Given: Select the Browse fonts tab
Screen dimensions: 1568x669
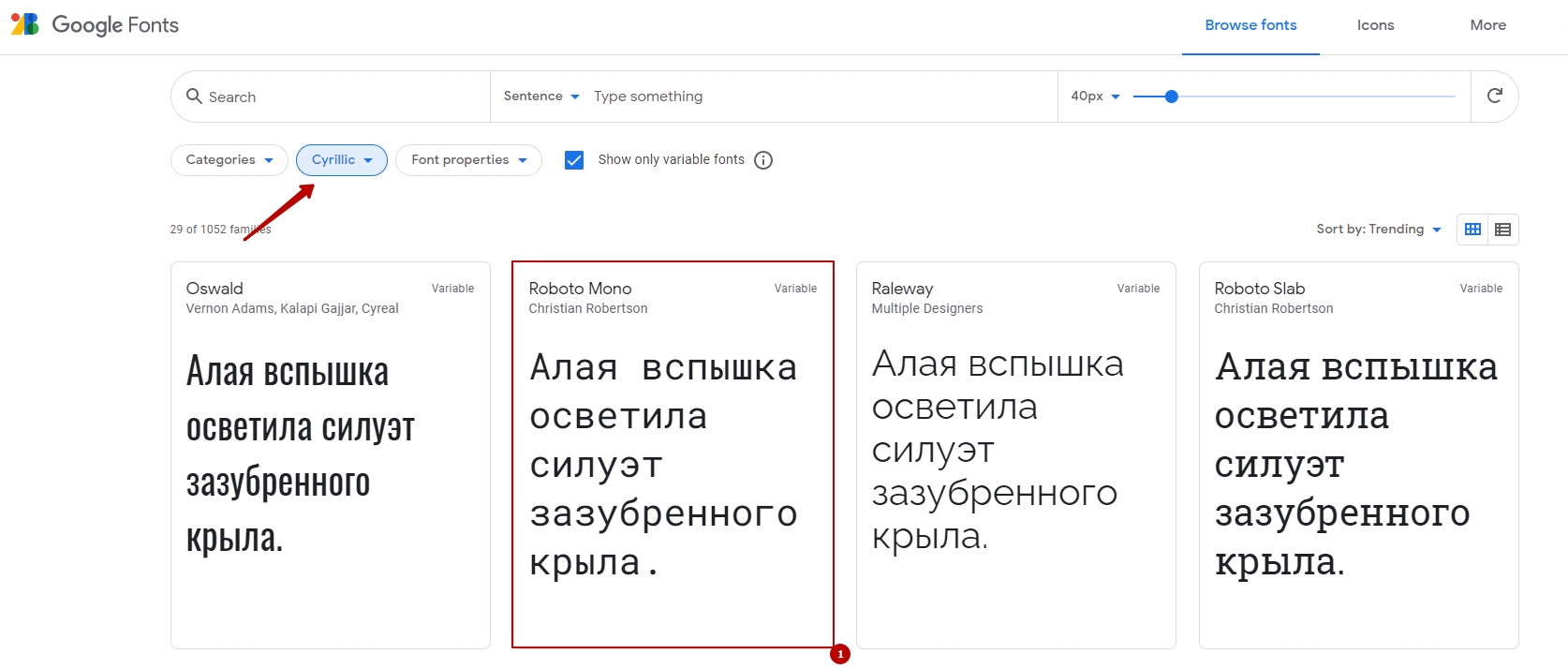Looking at the screenshot, I should coord(1250,25).
